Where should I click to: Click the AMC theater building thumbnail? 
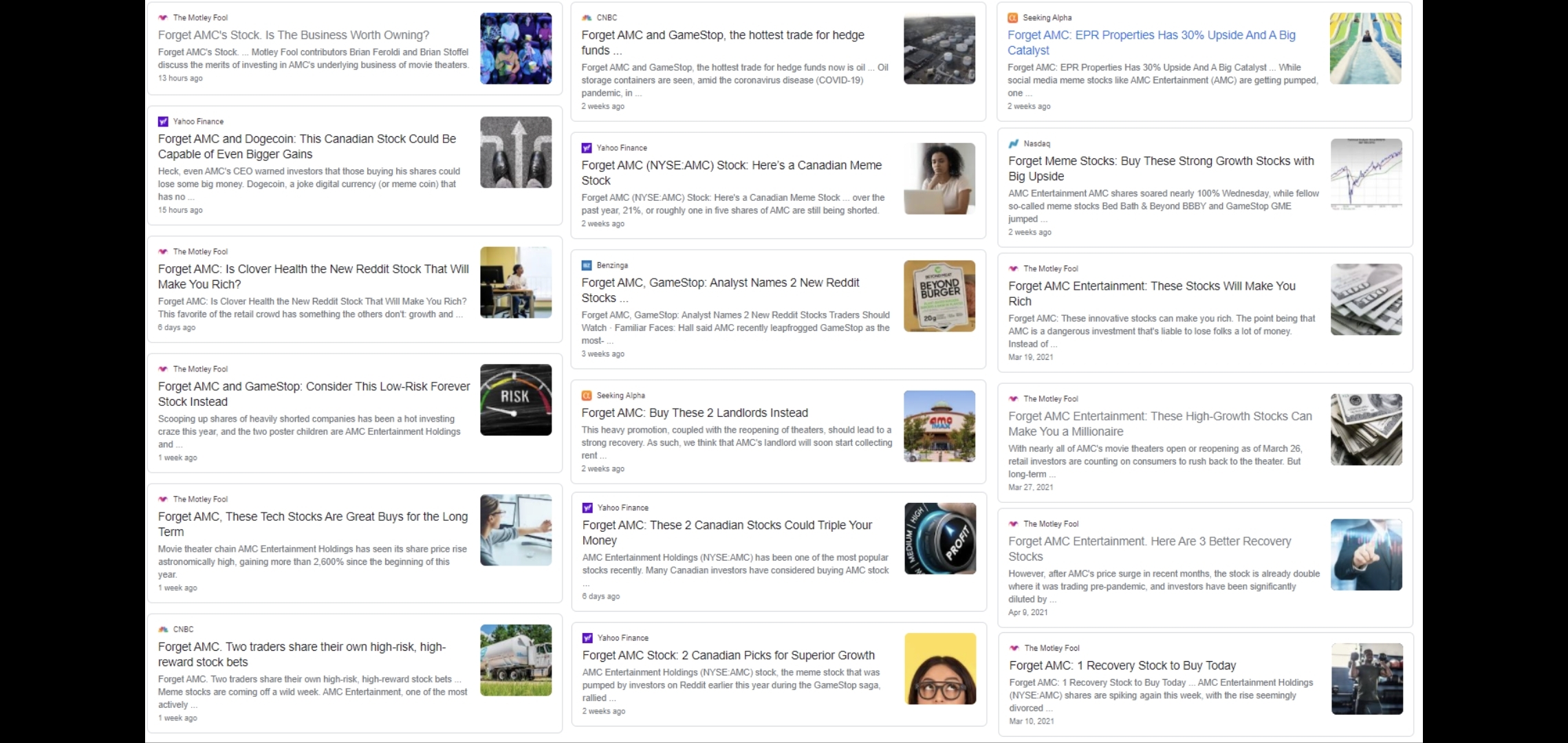[x=939, y=427]
